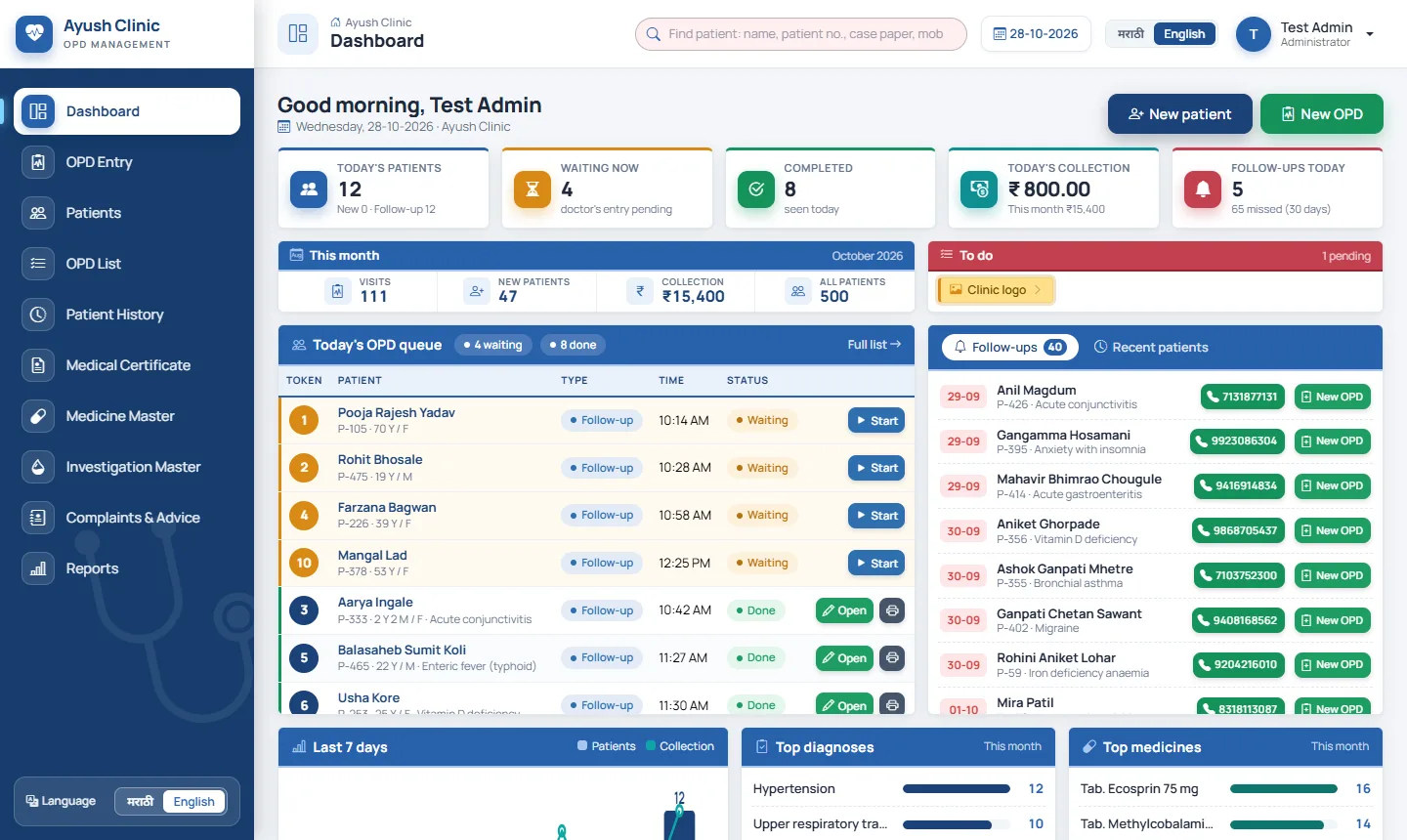Select English in the header language toggle

[1184, 34]
